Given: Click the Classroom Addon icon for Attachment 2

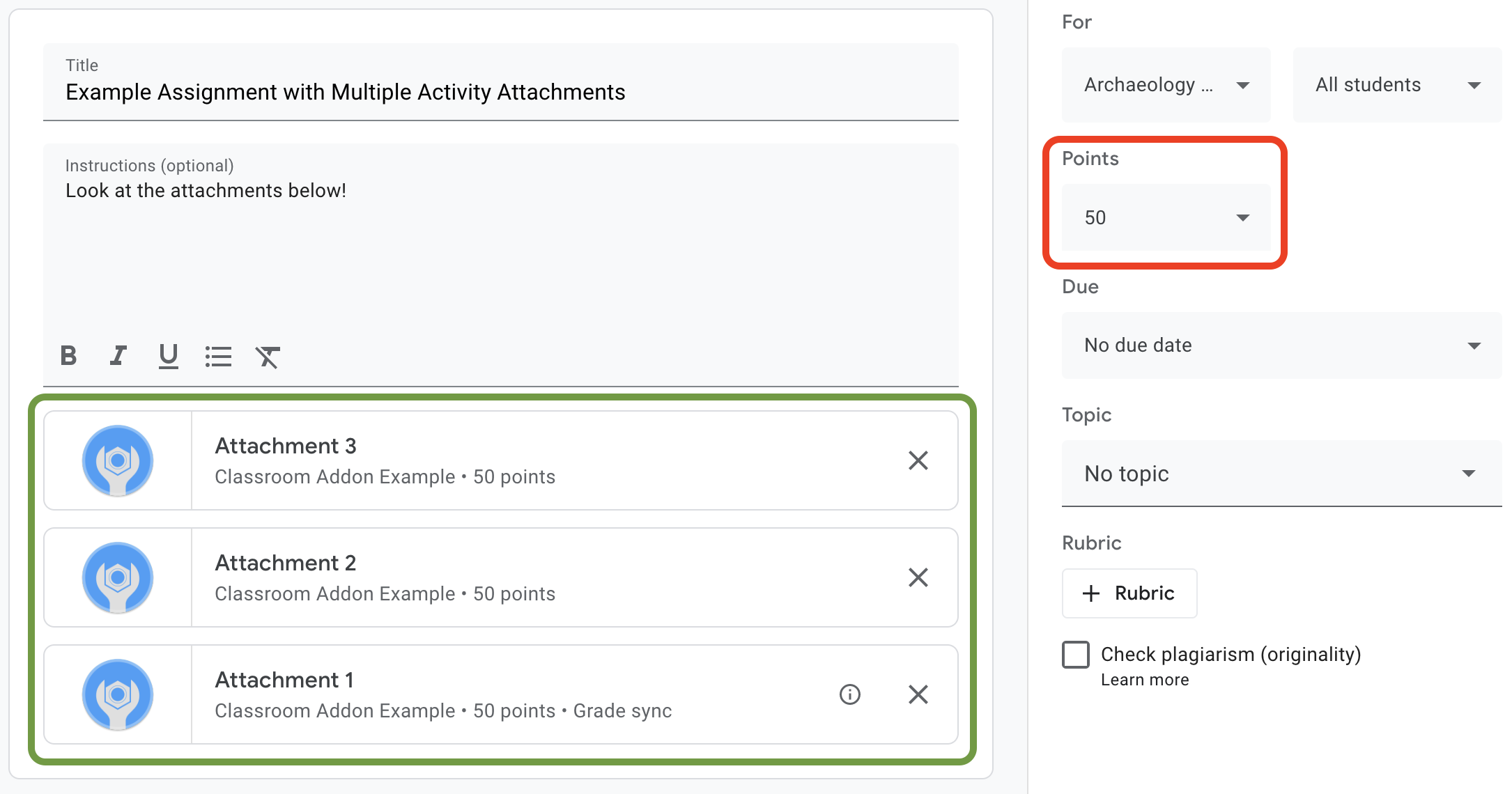Looking at the screenshot, I should pos(119,577).
